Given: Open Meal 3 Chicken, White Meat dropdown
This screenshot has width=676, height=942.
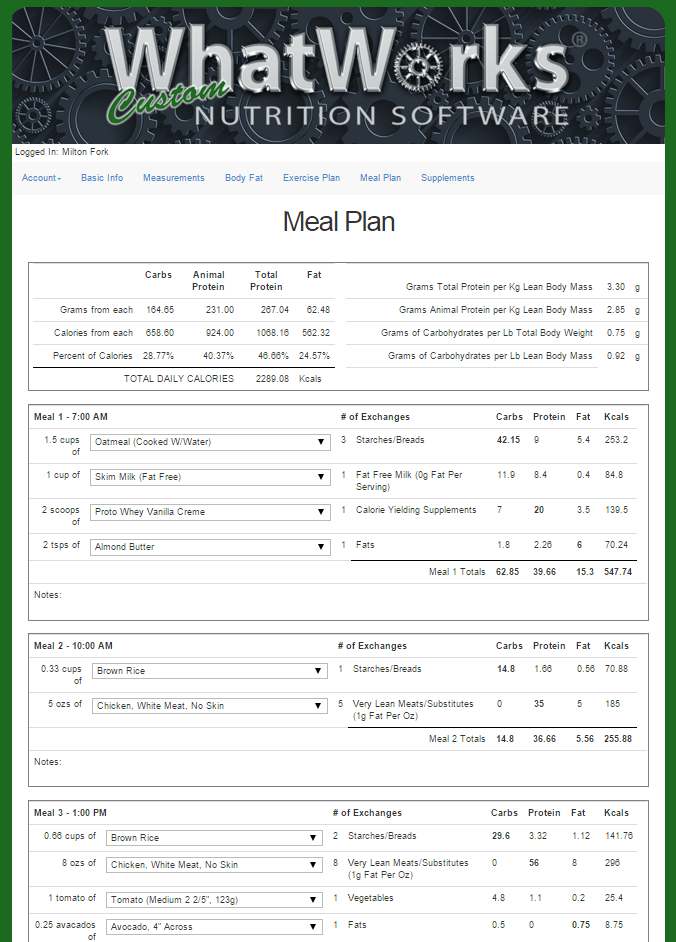Looking at the screenshot, I should tap(215, 865).
